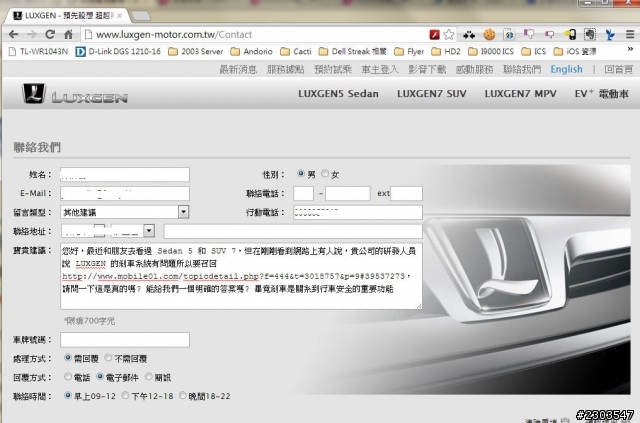Click the address bar URL
The image size is (640, 423).
pyautogui.click(x=174, y=35)
